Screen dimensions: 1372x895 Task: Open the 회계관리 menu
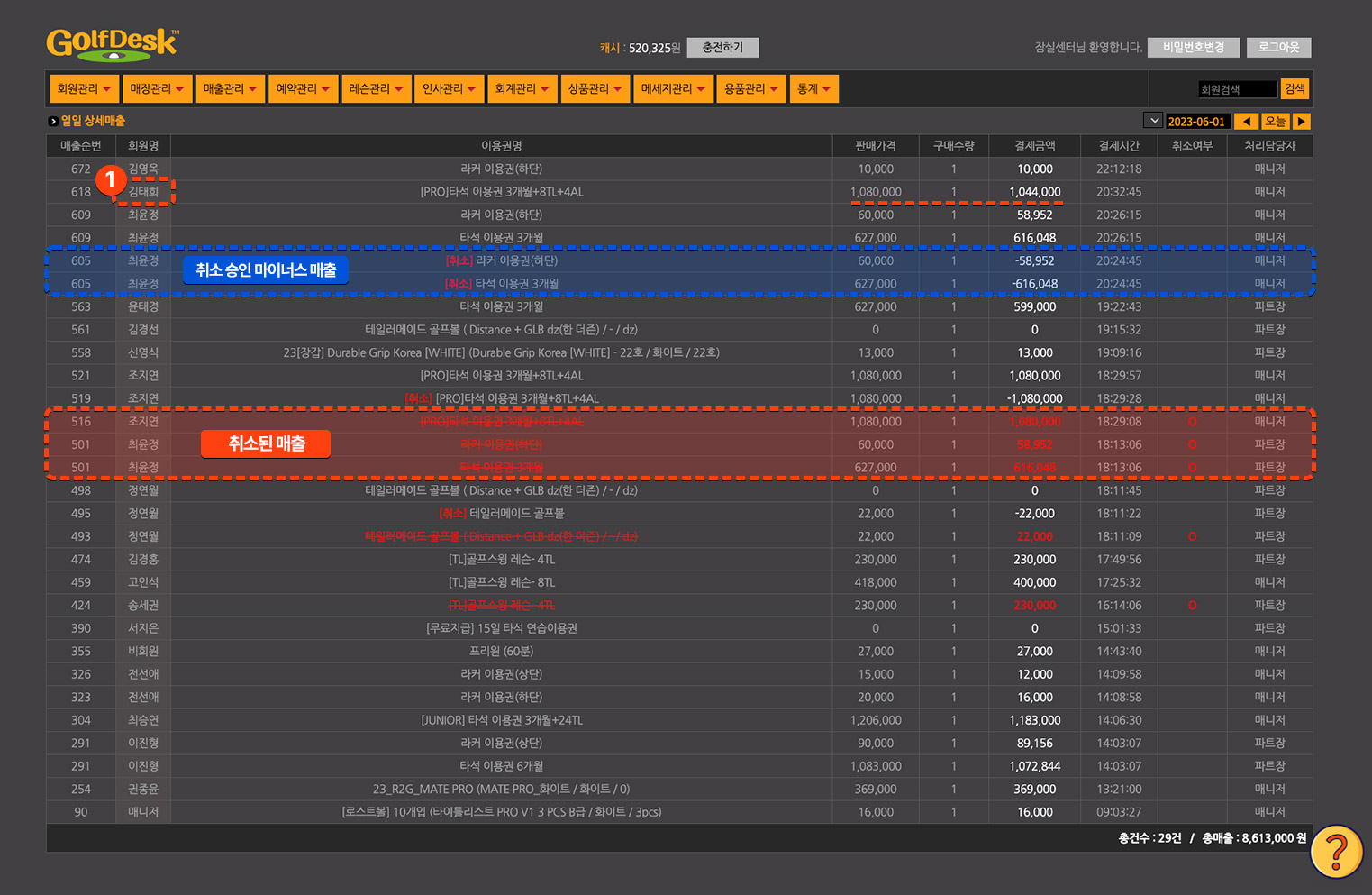point(522,89)
